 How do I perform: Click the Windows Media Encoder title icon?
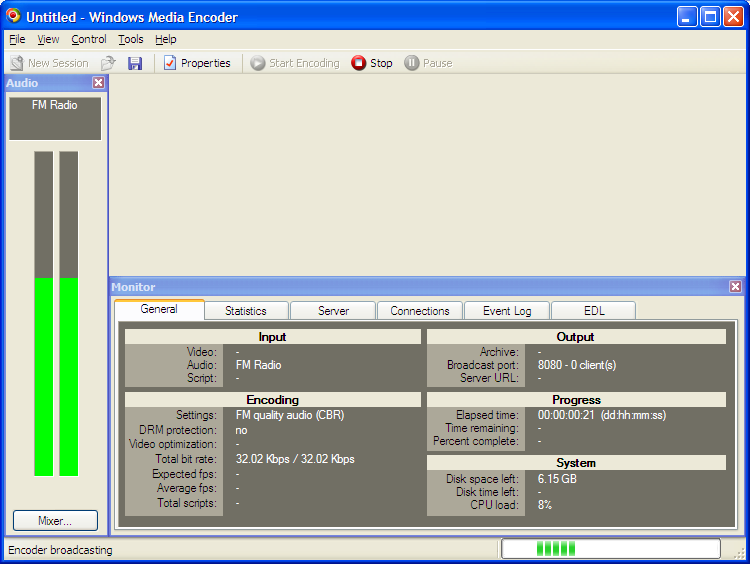click(13, 16)
